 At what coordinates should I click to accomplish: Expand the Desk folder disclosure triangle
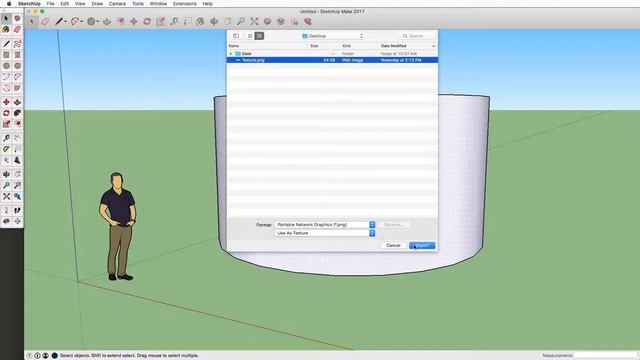tap(231, 53)
